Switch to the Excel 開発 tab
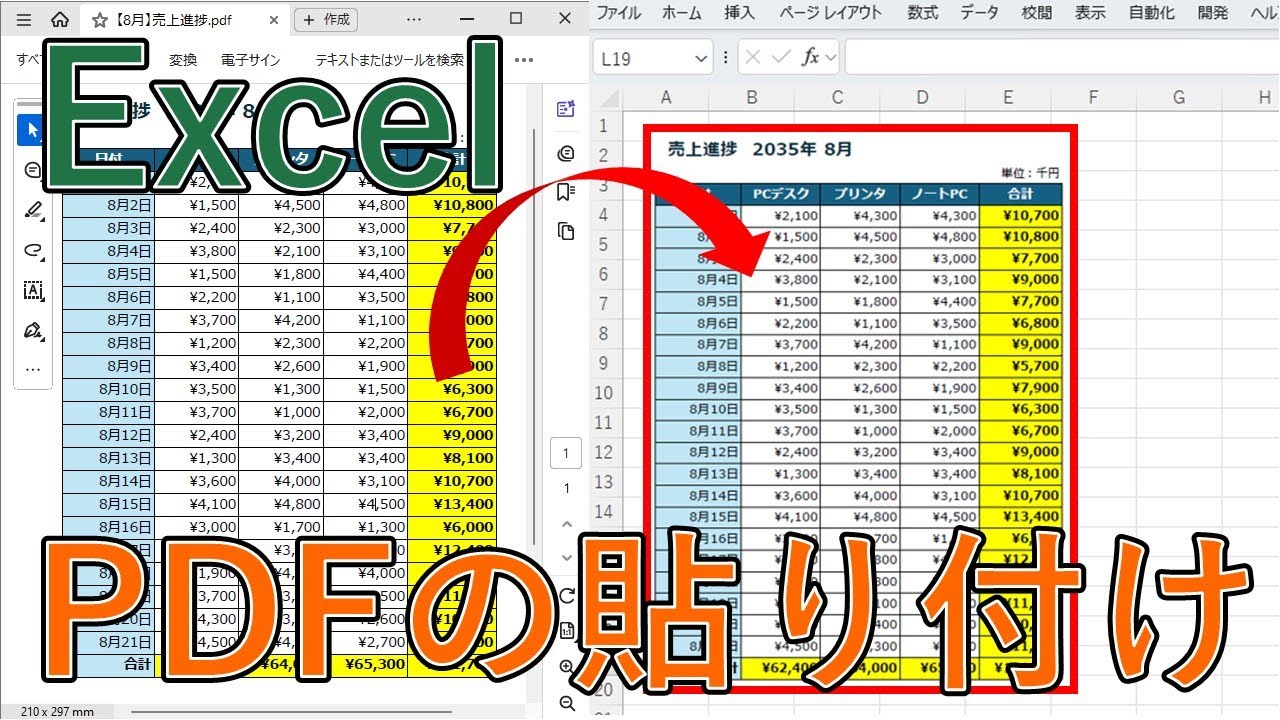 pyautogui.click(x=1212, y=12)
